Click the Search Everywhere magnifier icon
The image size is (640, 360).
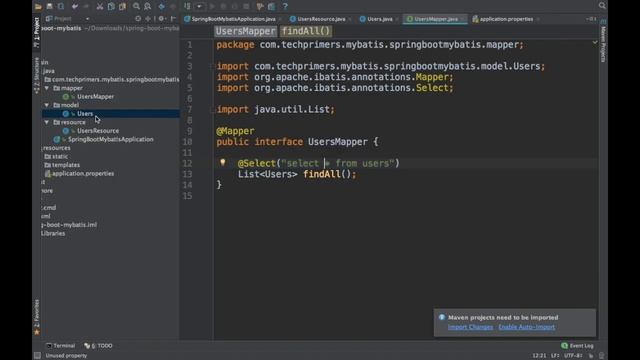(x=602, y=5)
